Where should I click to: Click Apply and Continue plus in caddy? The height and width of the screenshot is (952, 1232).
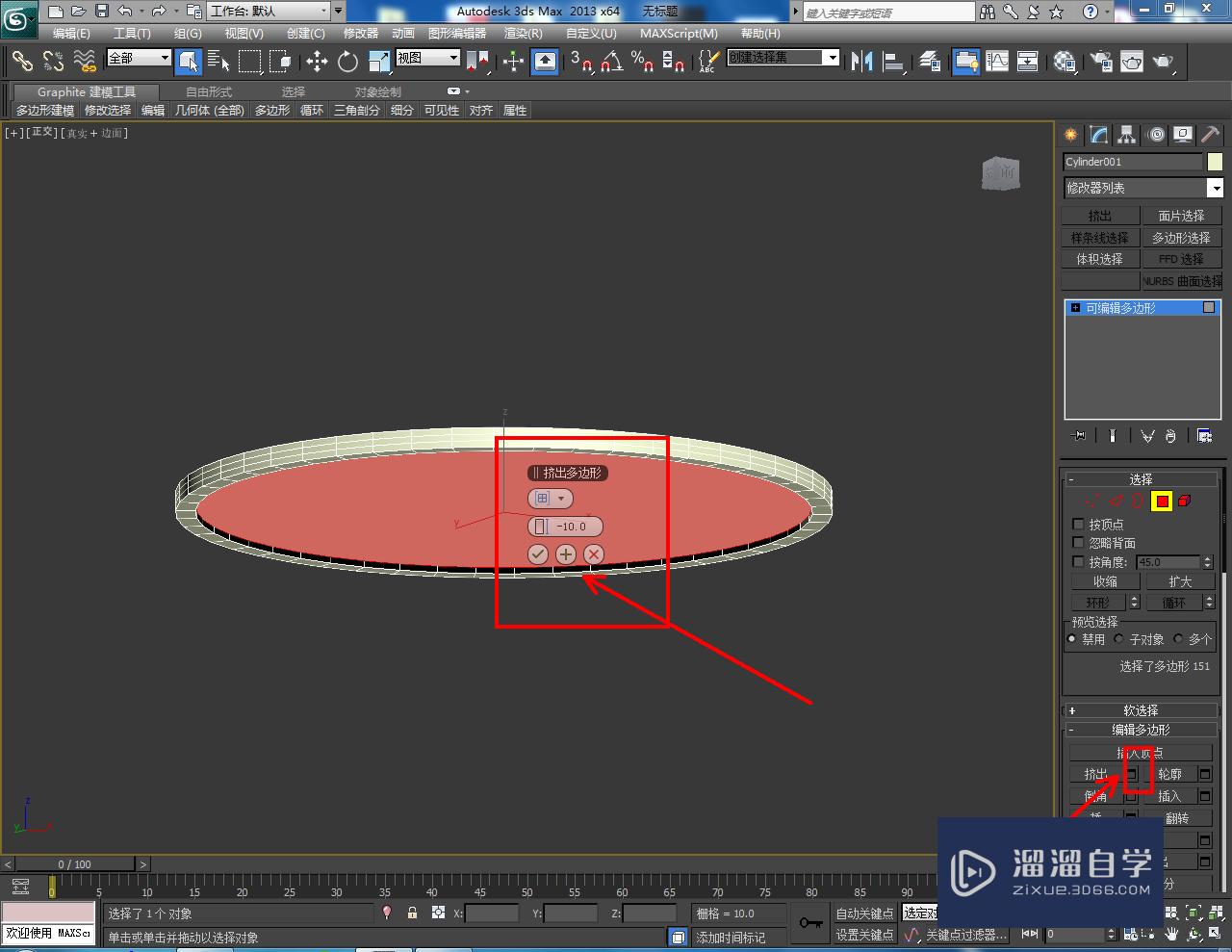pyautogui.click(x=566, y=553)
